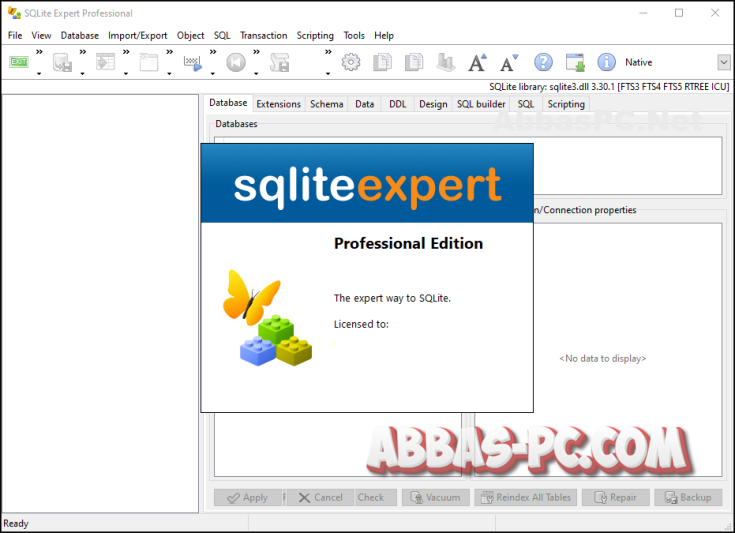Expand overflow chevron next to execute SQL icon

click(213, 52)
